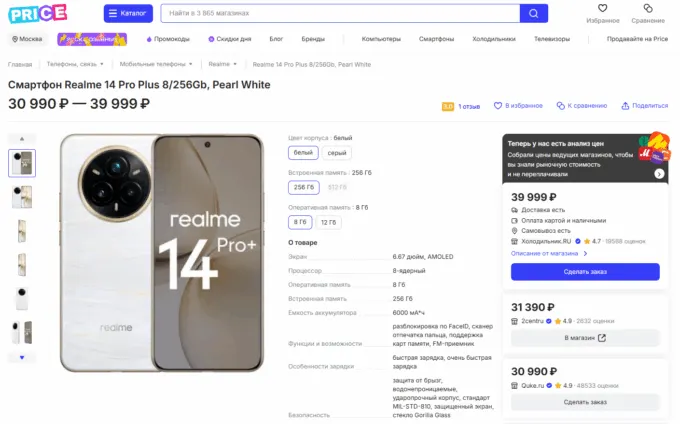Go to the Промокоды menu item
Viewport: 680px width, 424px height.
[x=168, y=39]
